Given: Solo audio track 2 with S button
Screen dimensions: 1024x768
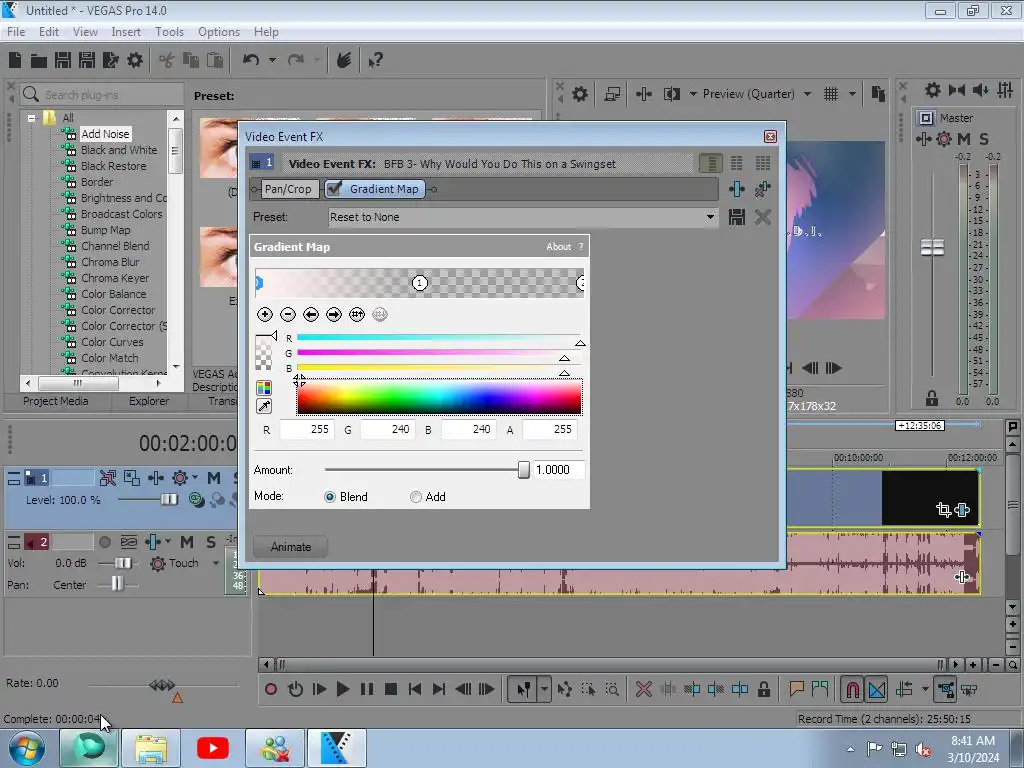Looking at the screenshot, I should coord(210,542).
